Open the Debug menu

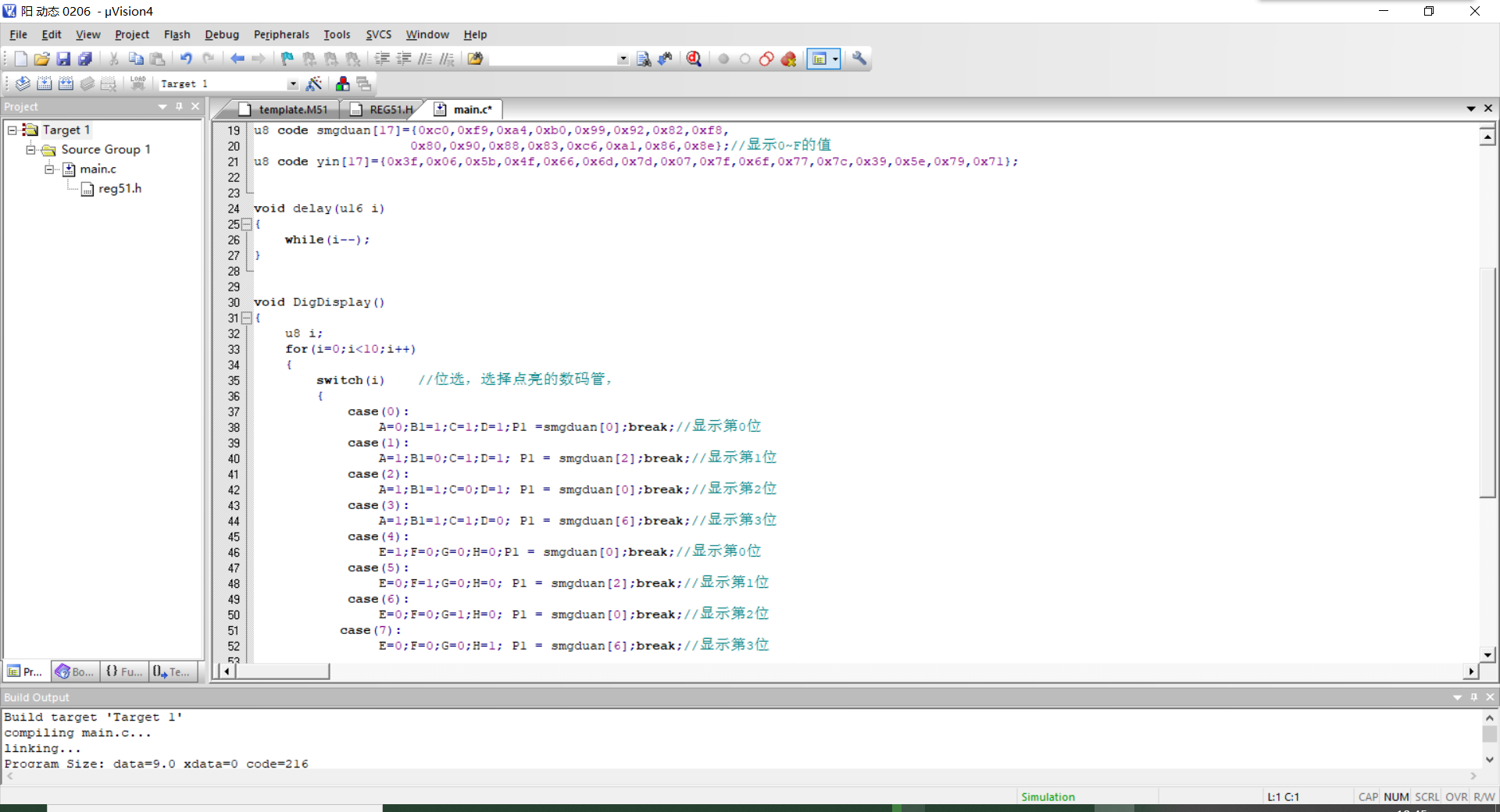[x=222, y=34]
